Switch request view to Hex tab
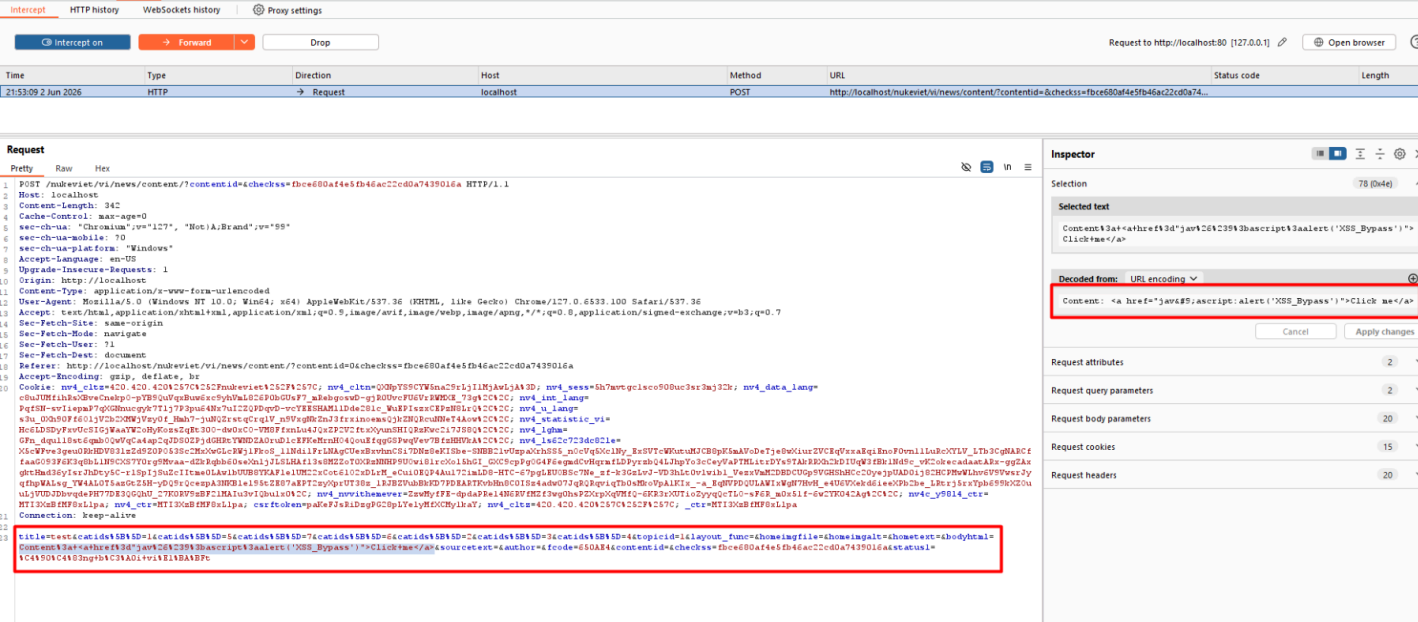 pyautogui.click(x=102, y=169)
